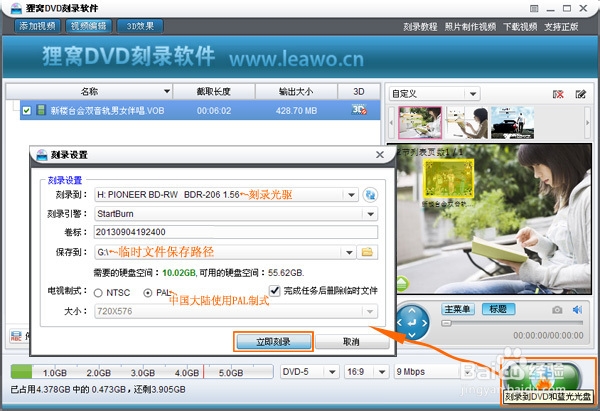Show more templates with the right arrow
The width and height of the screenshot is (600, 411).
coord(587,122)
